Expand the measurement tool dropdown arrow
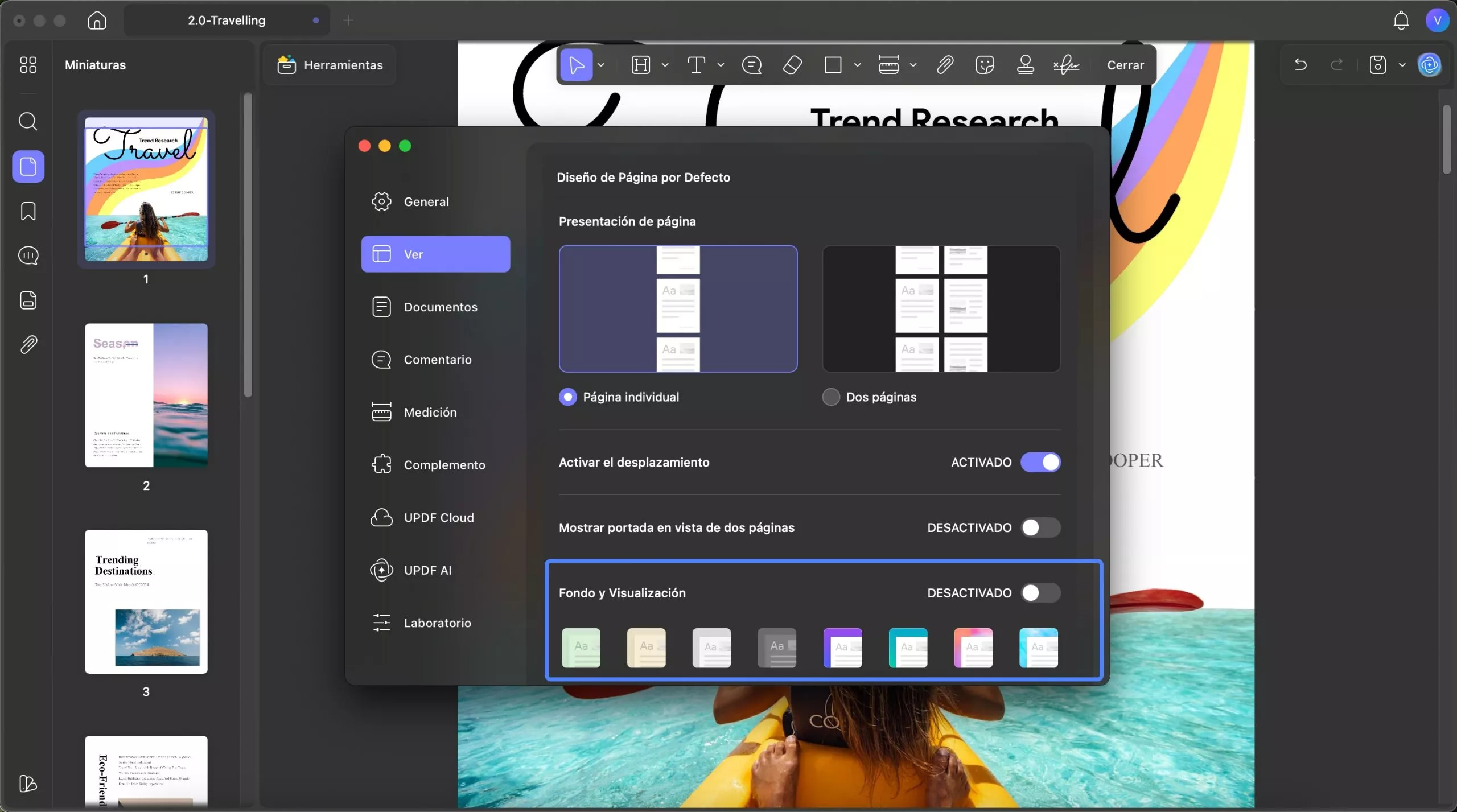This screenshot has width=1457, height=812. pos(913,65)
